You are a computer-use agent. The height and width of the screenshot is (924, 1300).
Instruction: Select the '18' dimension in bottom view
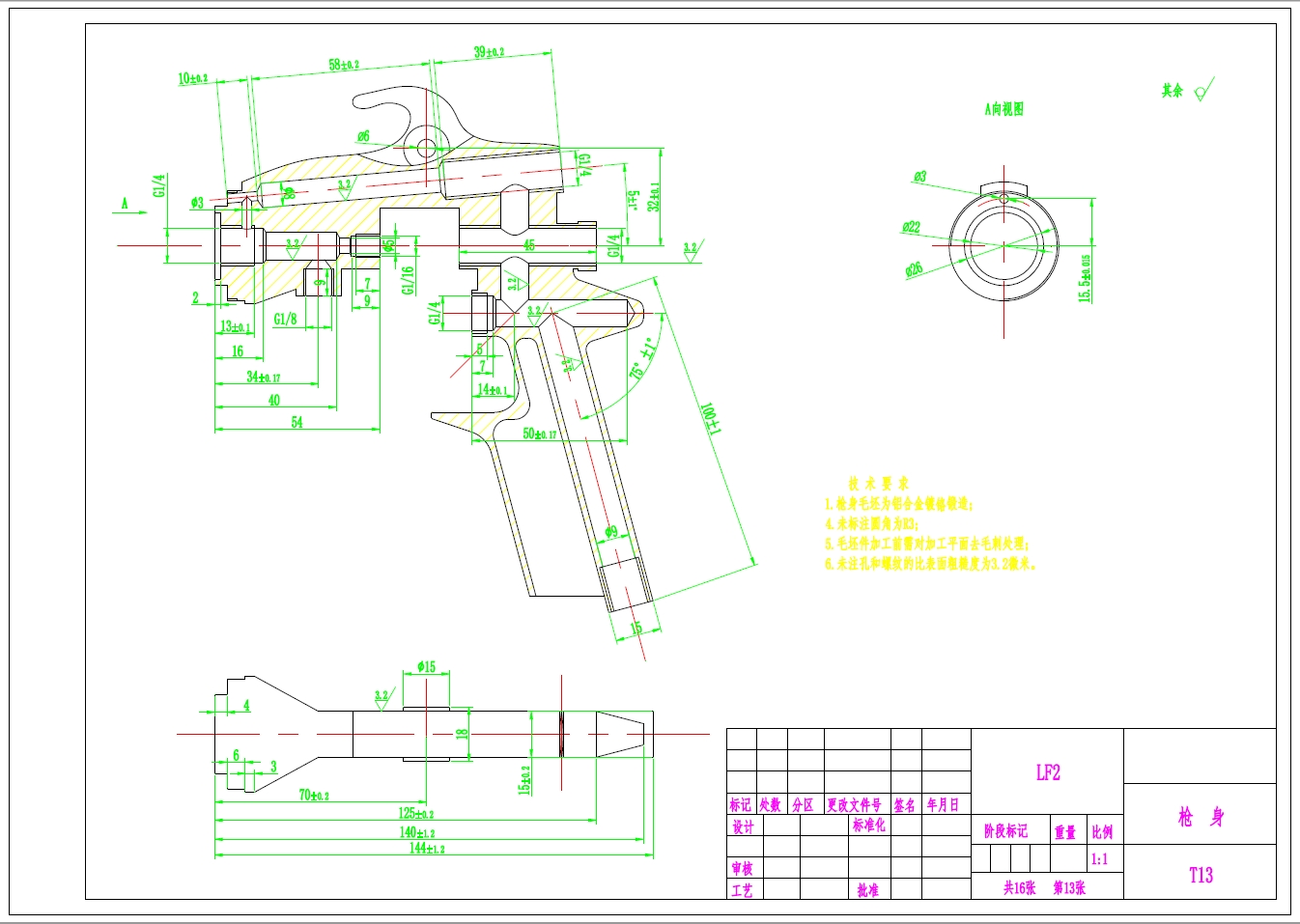[x=462, y=734]
